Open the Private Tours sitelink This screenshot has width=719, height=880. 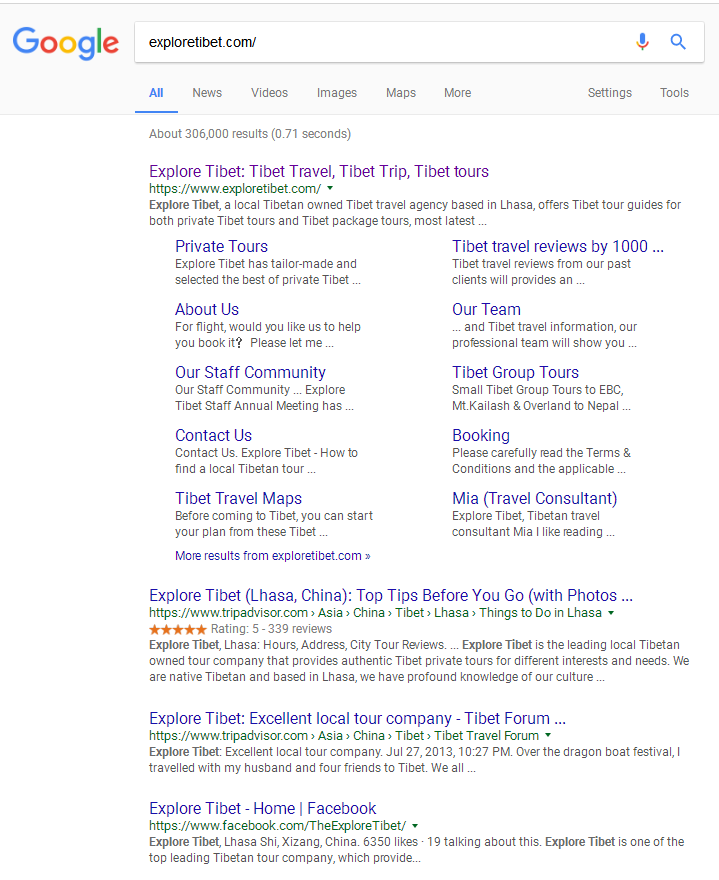coord(221,246)
